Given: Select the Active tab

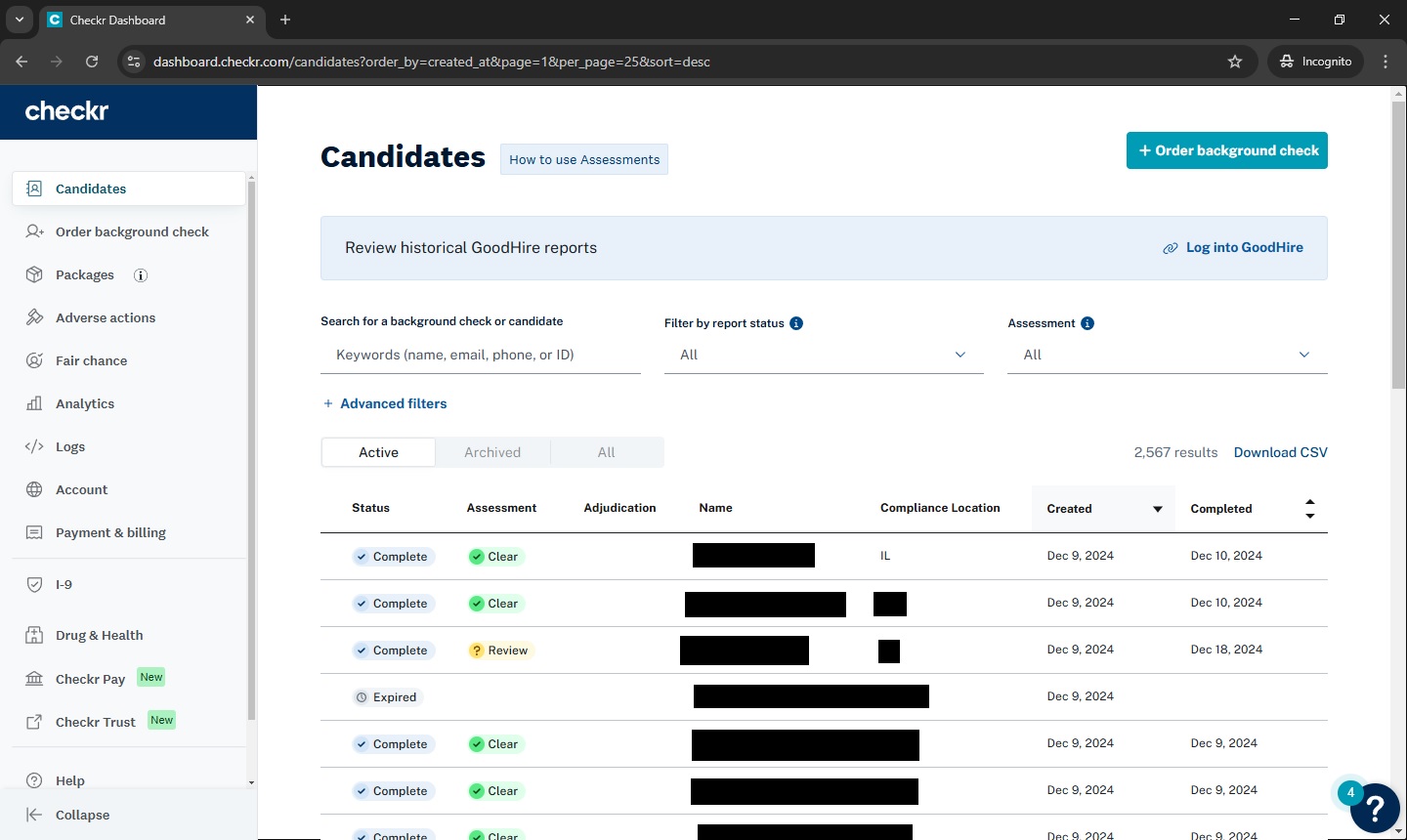Looking at the screenshot, I should tap(378, 452).
